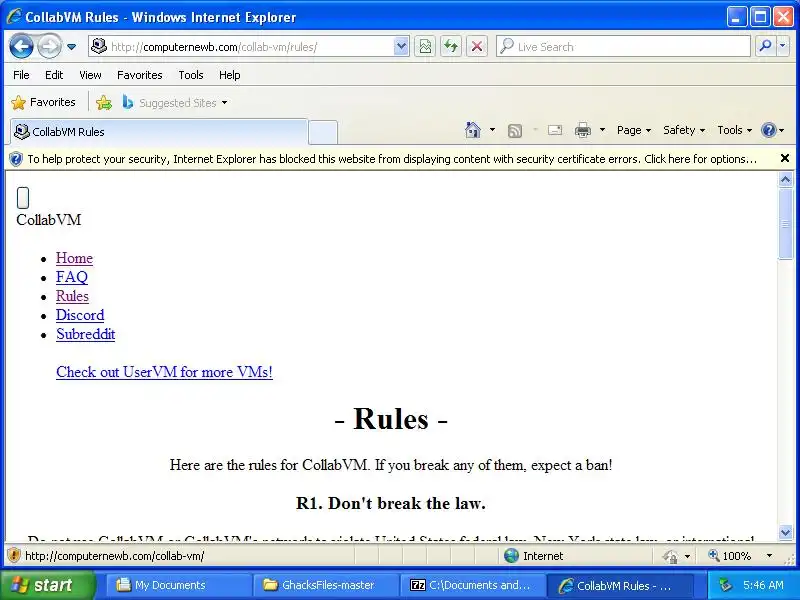800x600 pixels.
Task: Open the Help menu
Action: pyautogui.click(x=230, y=75)
